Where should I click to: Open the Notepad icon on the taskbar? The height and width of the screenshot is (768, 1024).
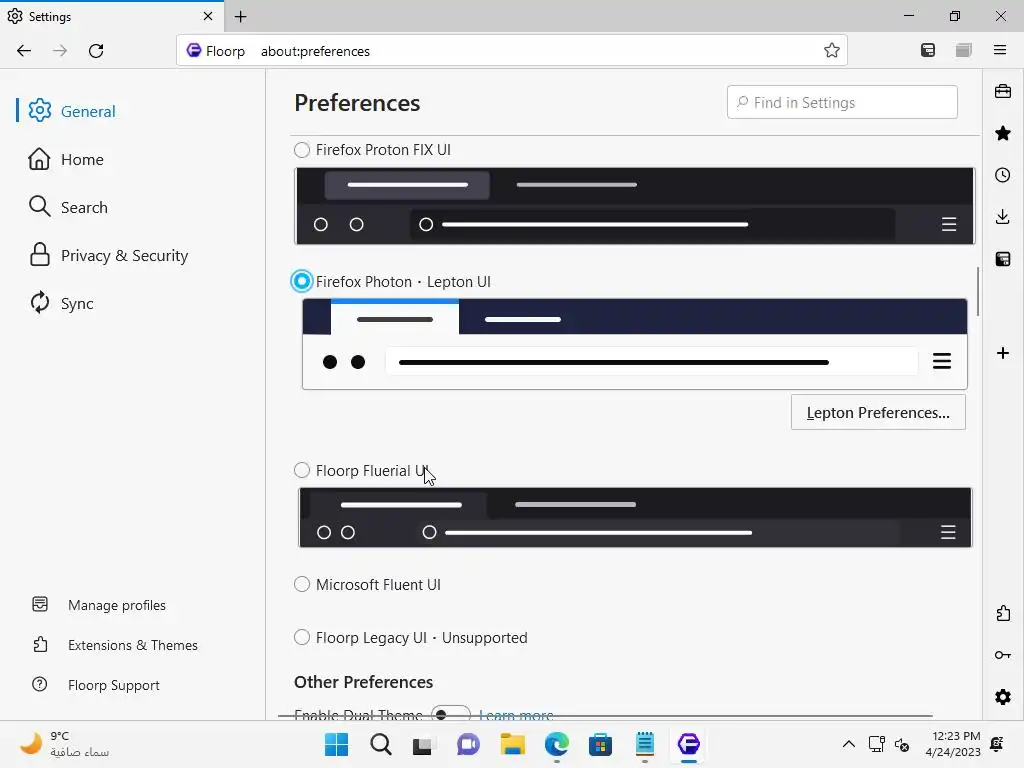(x=645, y=744)
